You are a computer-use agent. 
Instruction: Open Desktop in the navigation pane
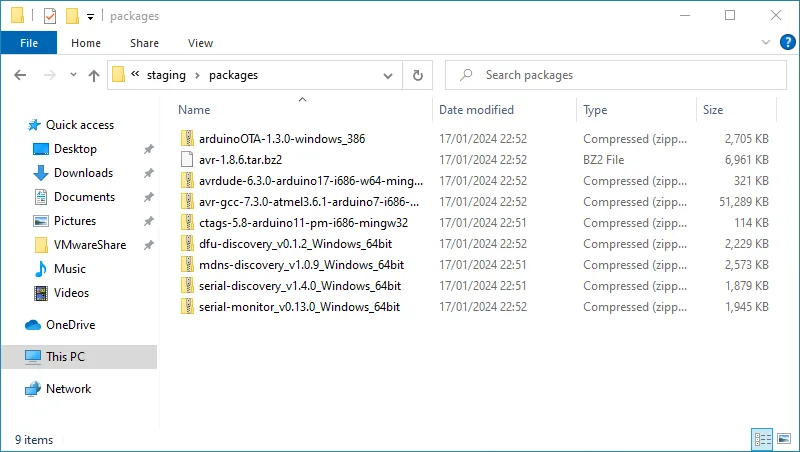75,149
